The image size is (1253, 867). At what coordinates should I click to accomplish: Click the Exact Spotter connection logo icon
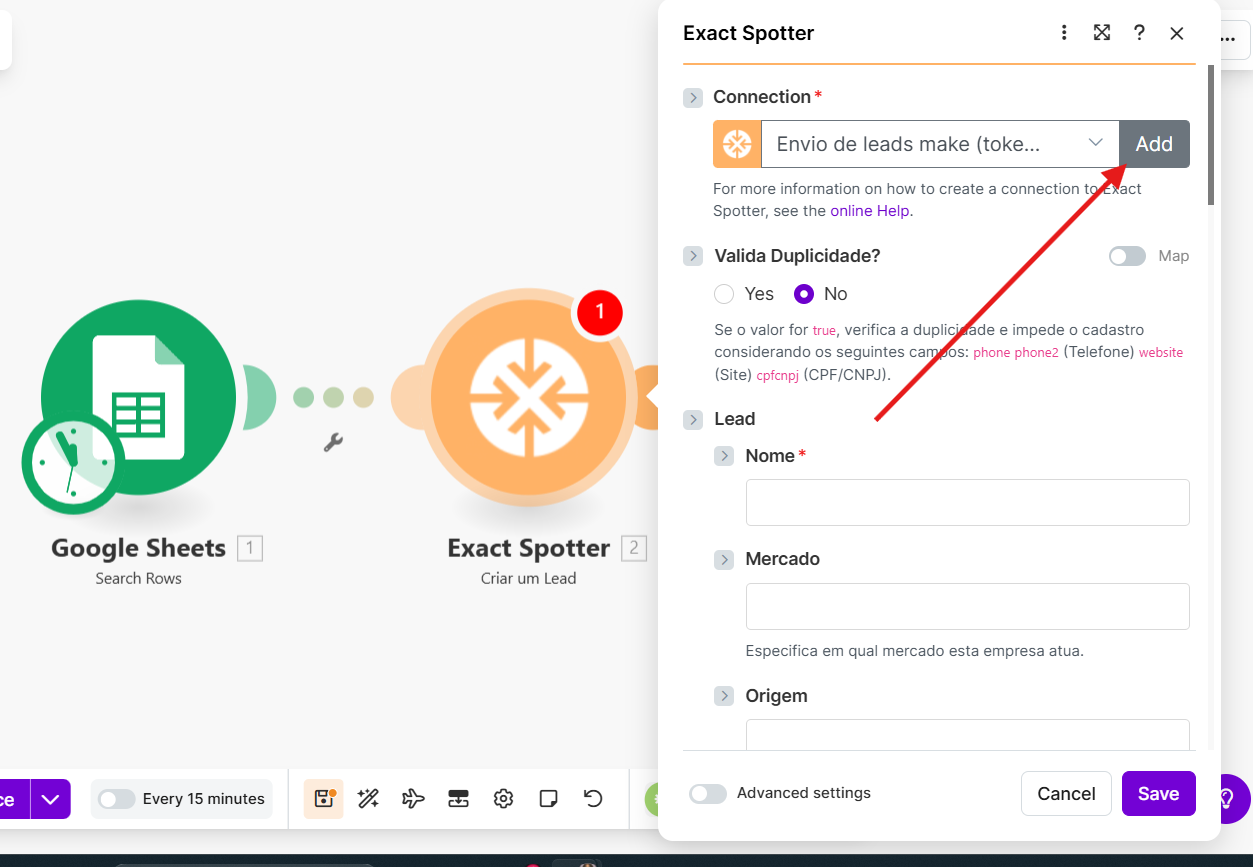[x=737, y=144]
